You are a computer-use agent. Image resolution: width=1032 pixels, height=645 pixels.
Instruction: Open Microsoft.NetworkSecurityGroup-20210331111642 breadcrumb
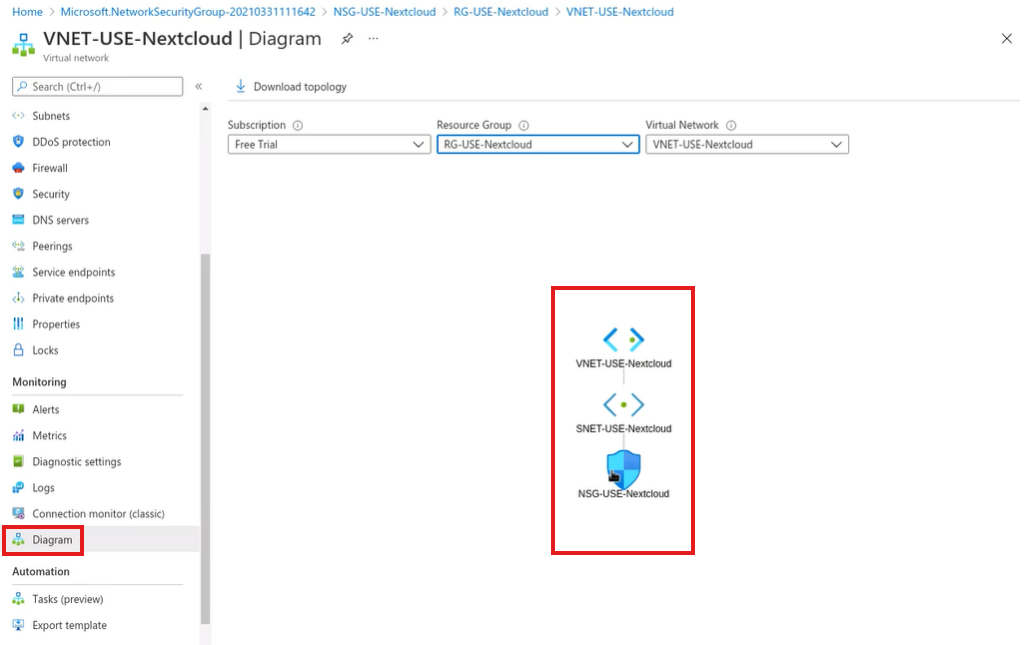point(188,12)
